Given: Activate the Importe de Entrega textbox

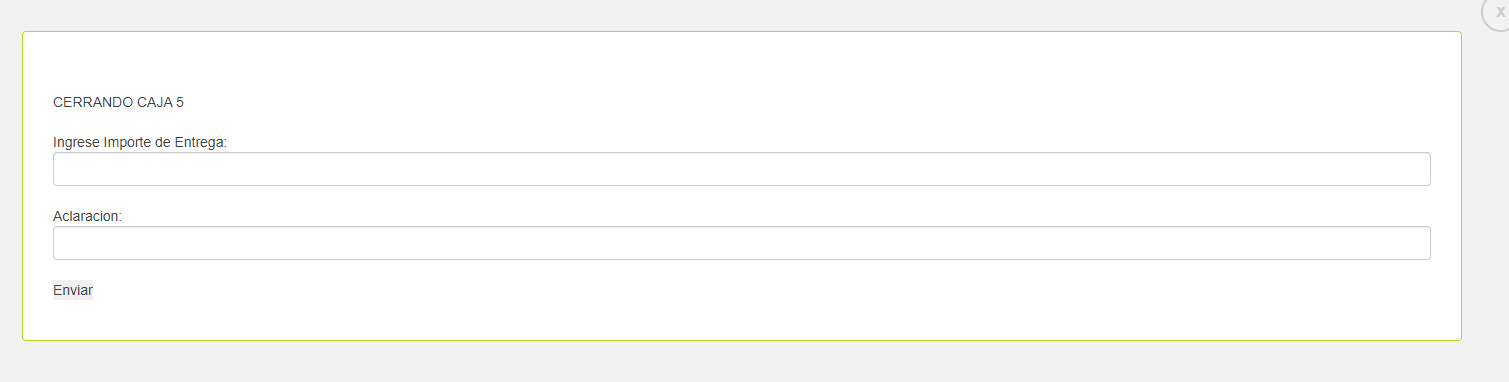Looking at the screenshot, I should coord(741,169).
